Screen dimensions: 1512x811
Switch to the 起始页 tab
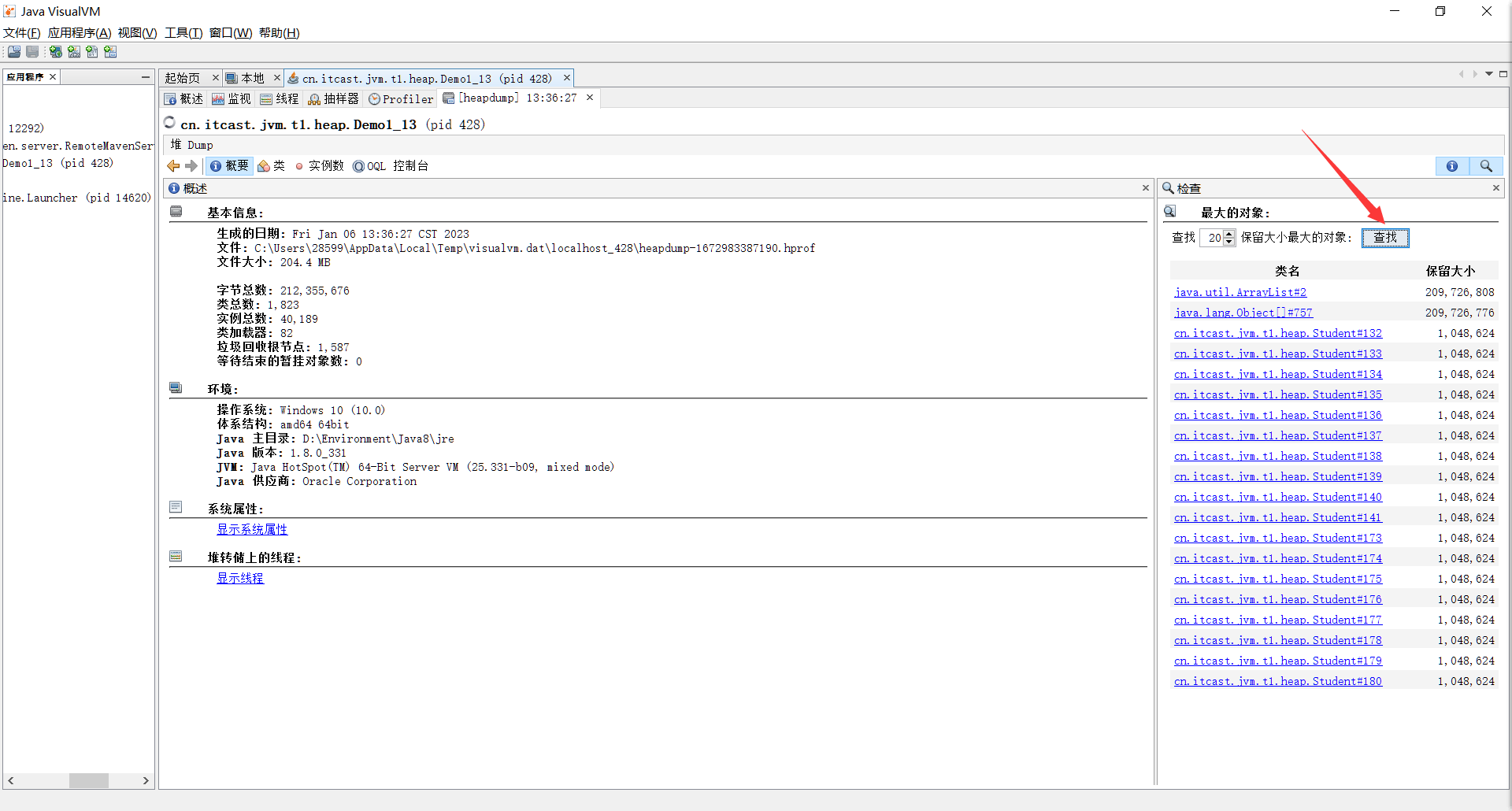pyautogui.click(x=183, y=78)
